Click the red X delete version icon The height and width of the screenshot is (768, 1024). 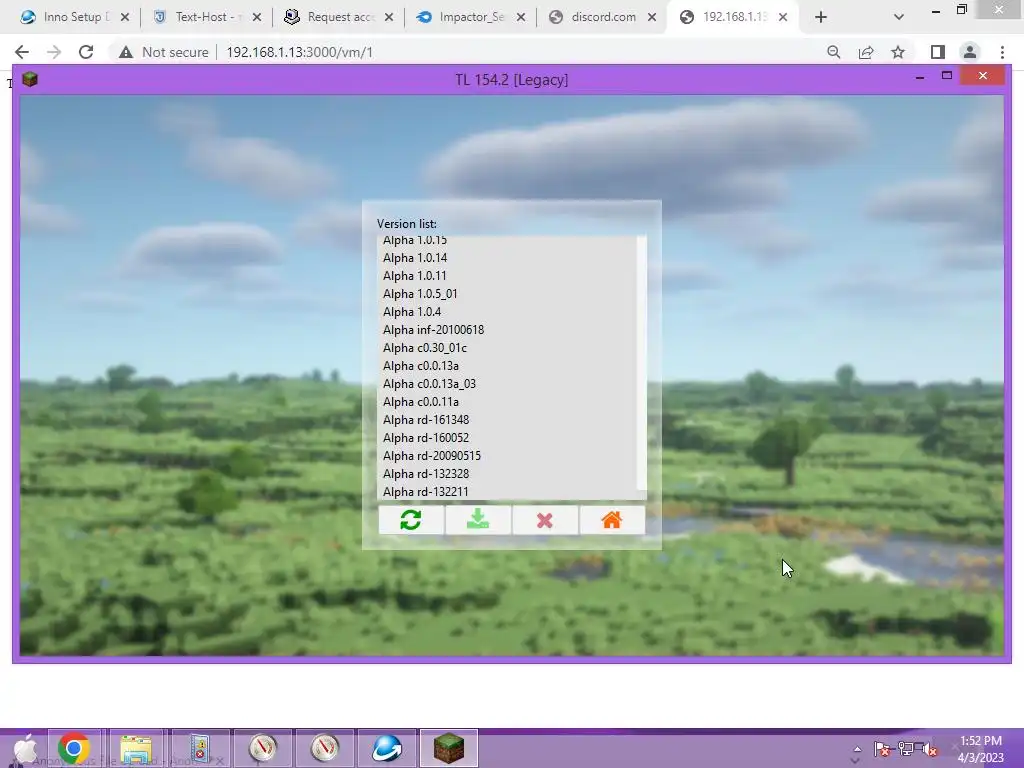tap(545, 520)
